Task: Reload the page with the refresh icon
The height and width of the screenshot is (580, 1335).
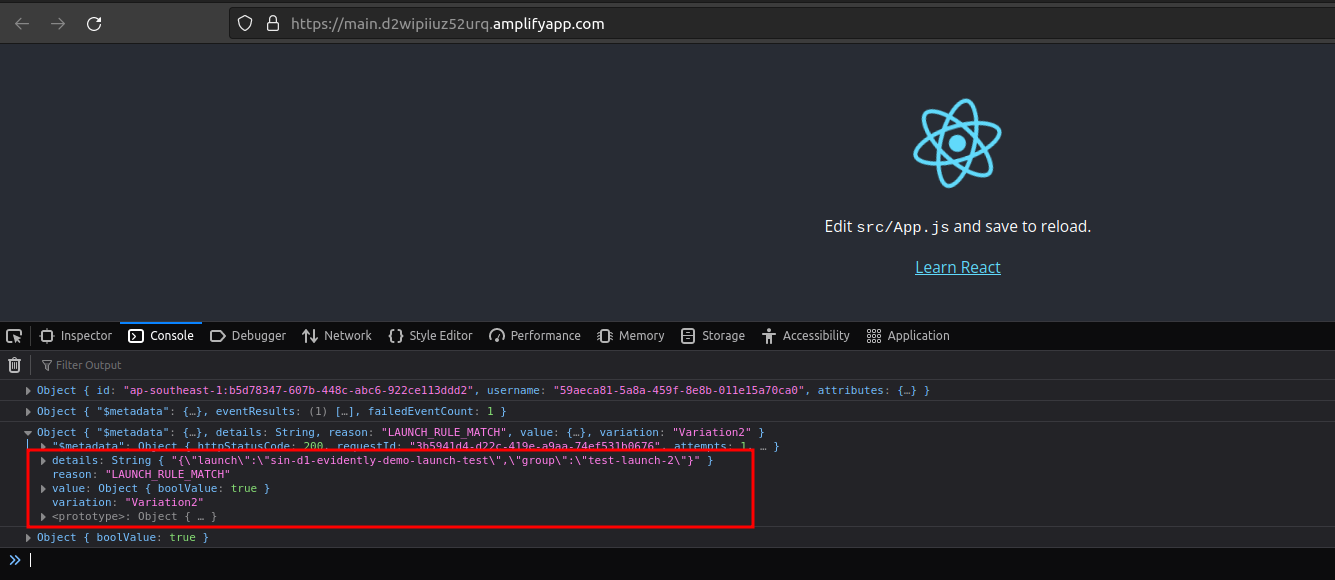Action: coord(94,24)
